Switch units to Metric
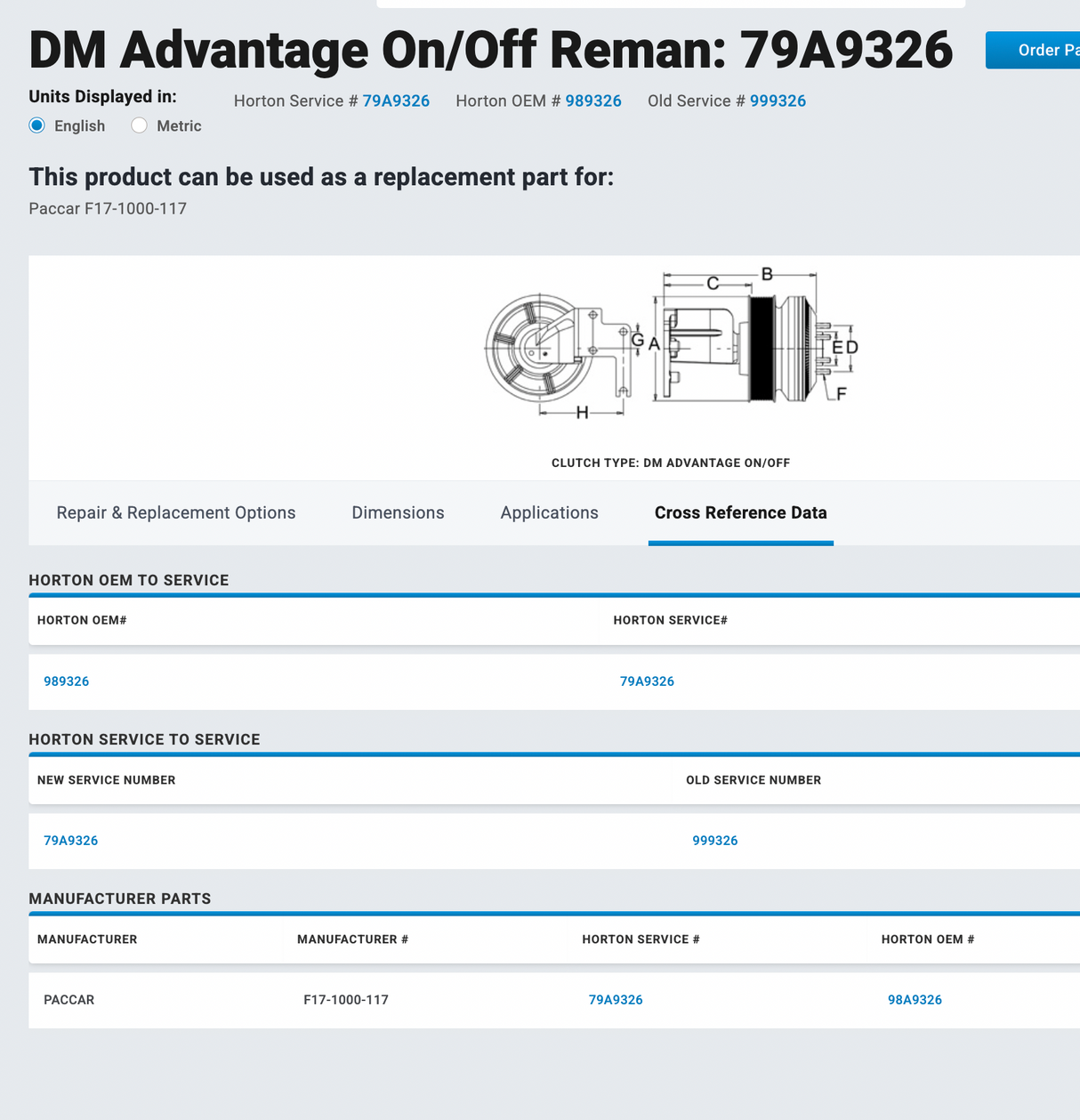 (139, 125)
